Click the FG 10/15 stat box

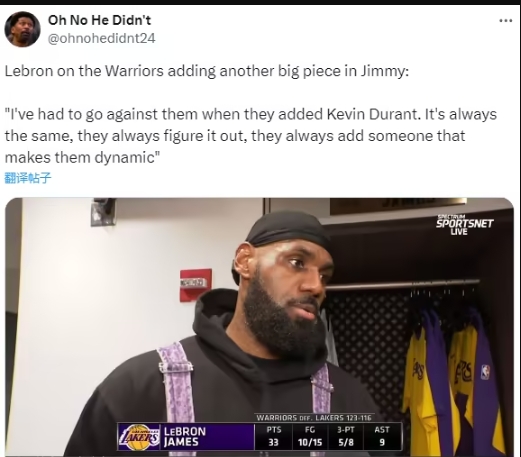tap(310, 437)
